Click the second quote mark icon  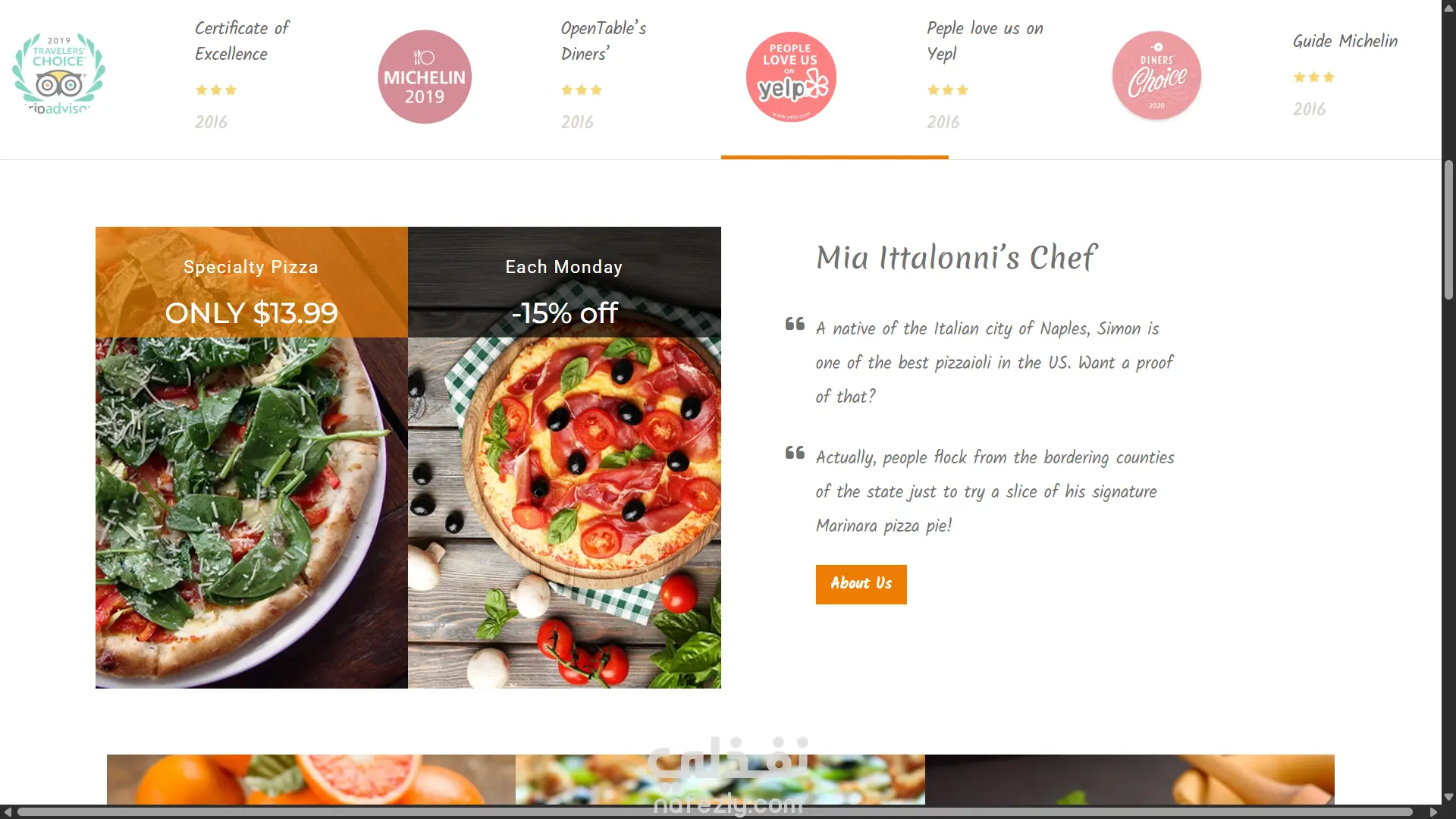click(x=795, y=453)
